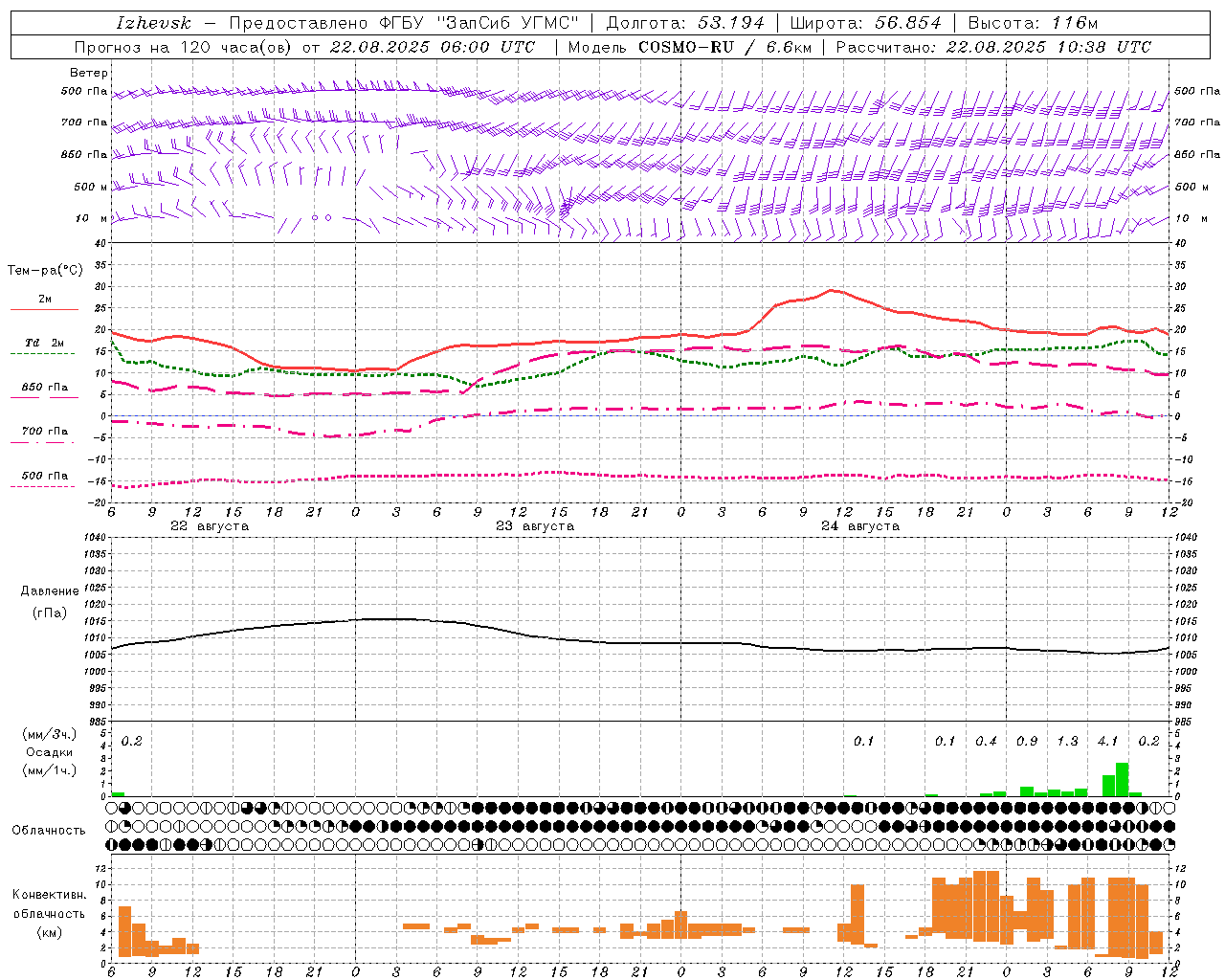Click the 'Высота: 116м' elevation text
This screenshot has height=980, width=1225.
[x=1033, y=23]
